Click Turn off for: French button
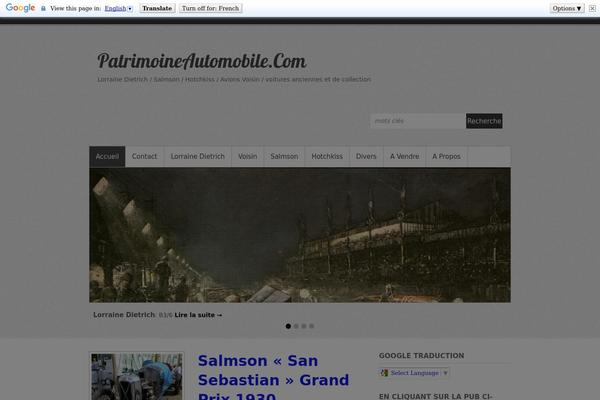Screen dimensions: 600x400 pos(210,8)
